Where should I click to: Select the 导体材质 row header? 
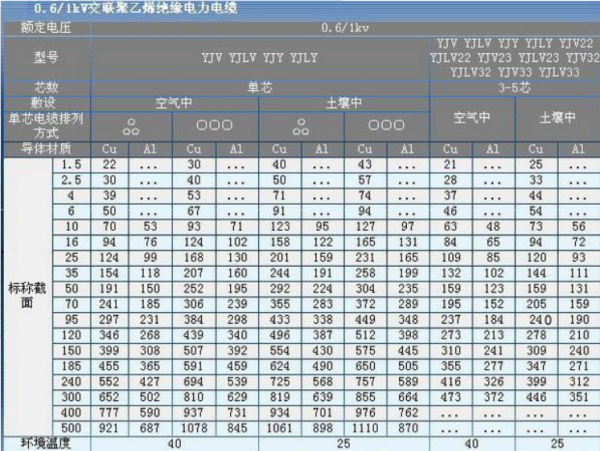pos(46,149)
